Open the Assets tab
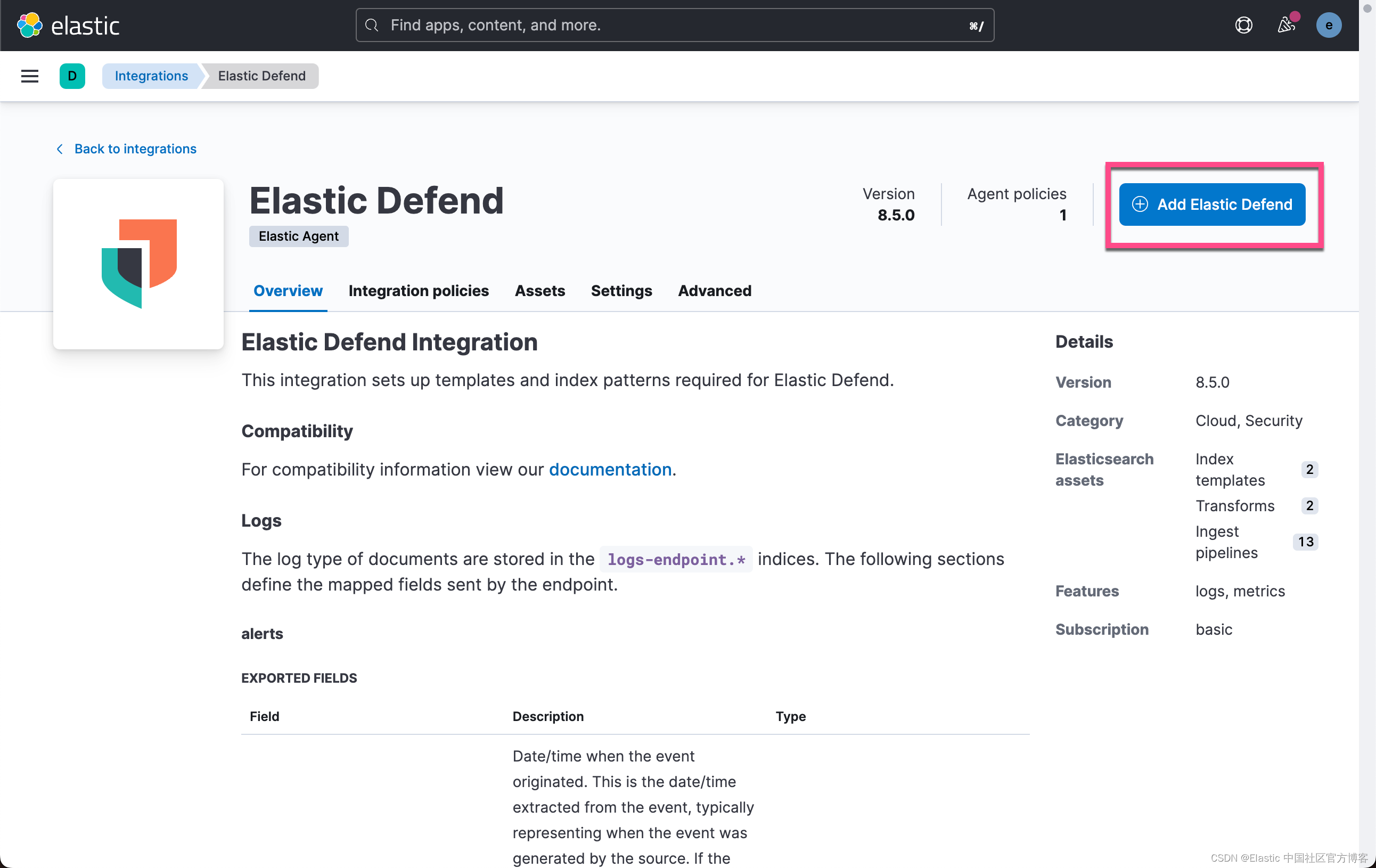This screenshot has width=1376, height=868. coord(539,291)
